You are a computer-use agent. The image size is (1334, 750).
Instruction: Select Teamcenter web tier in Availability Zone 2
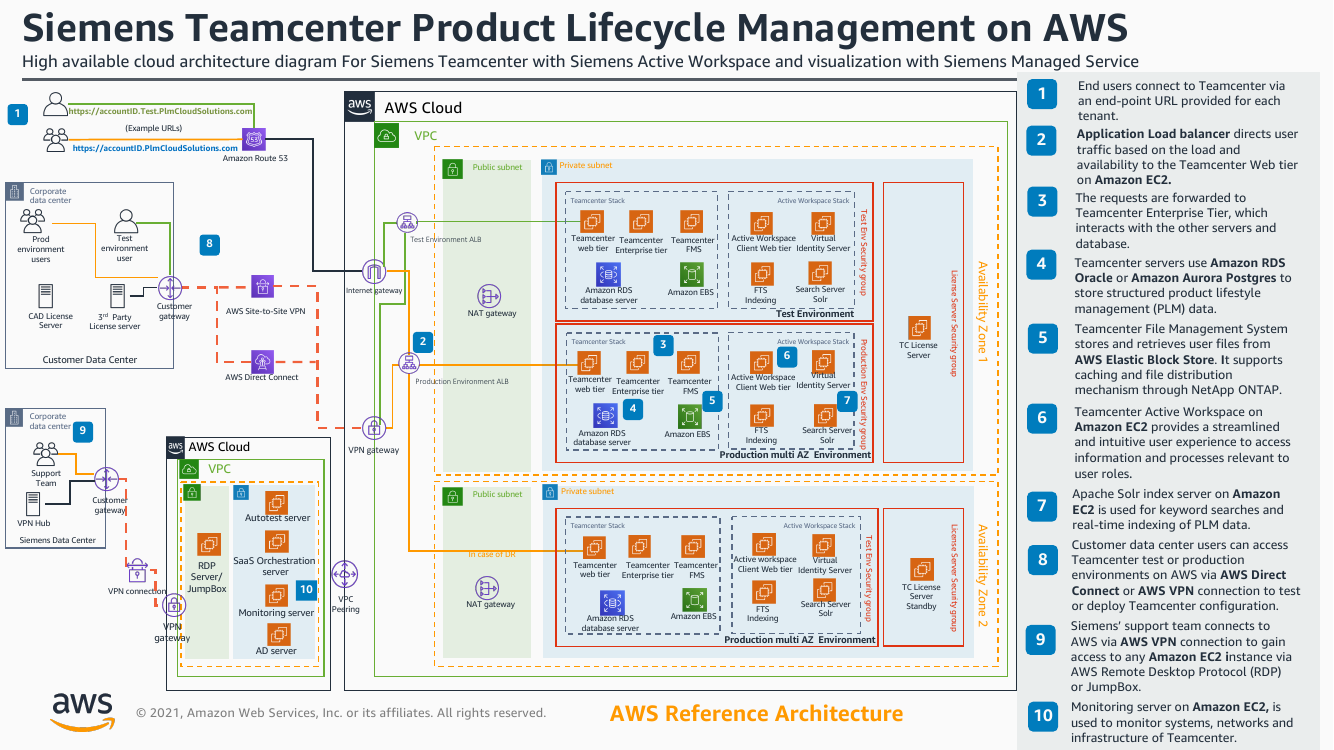[594, 547]
